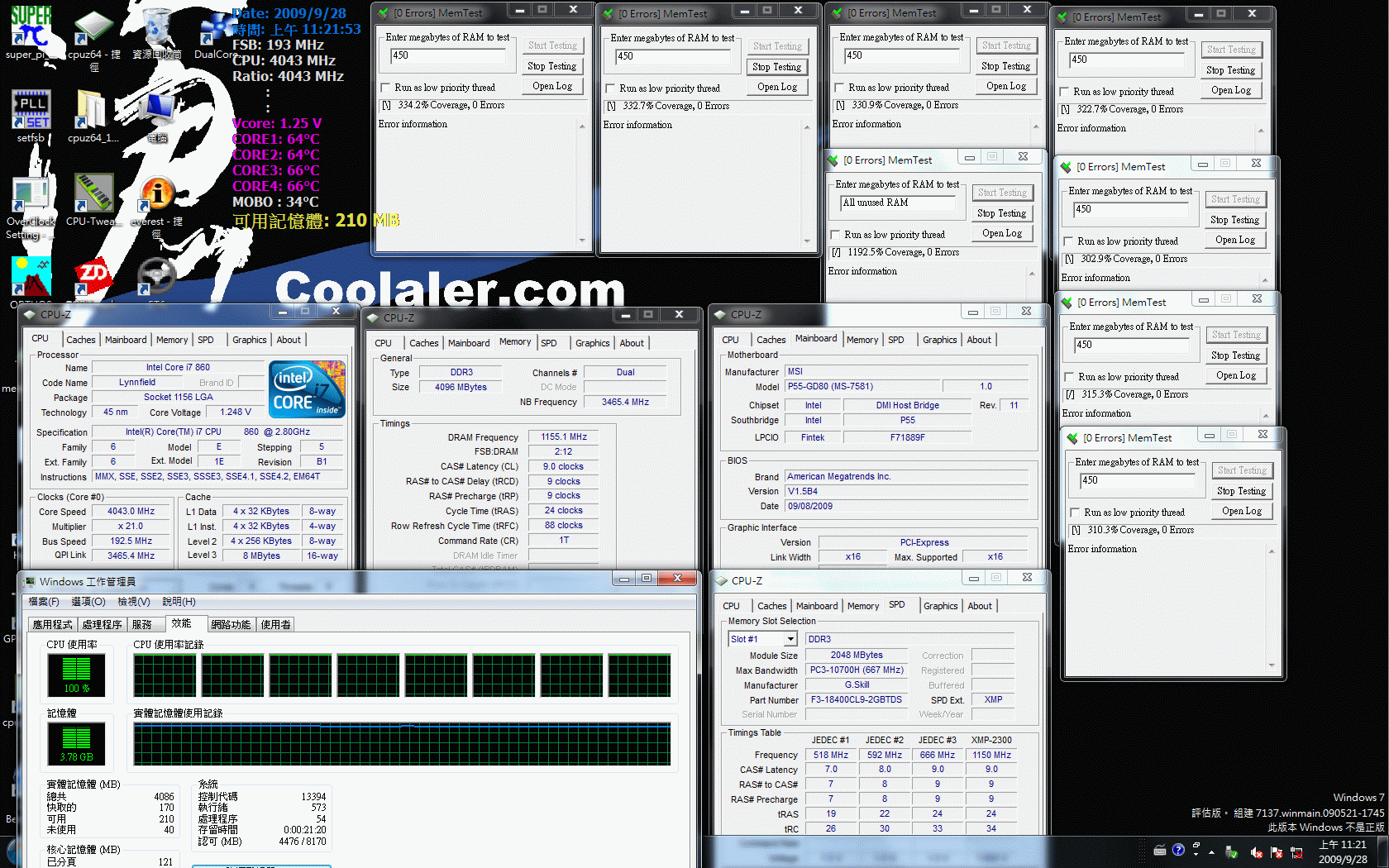Click the keyboard language bar tray icon
The height and width of the screenshot is (868, 1389).
click(x=1160, y=851)
